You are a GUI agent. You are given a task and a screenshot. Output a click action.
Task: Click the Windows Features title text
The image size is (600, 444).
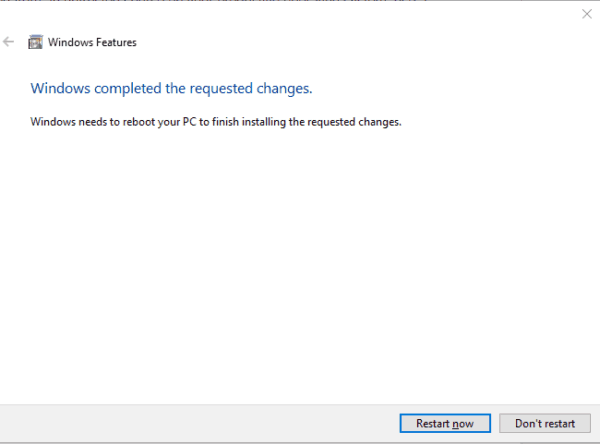coord(93,43)
